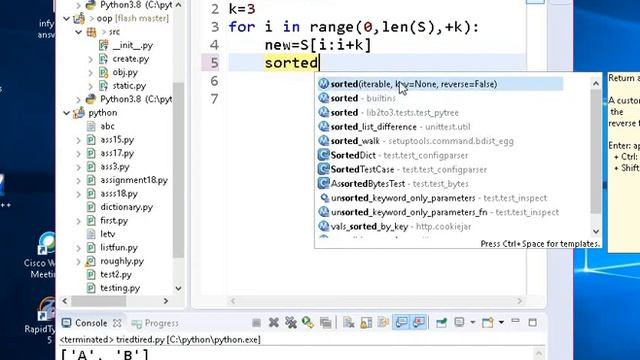This screenshot has height=360, width=640.
Task: Select the abc file in tree
Action: pyautogui.click(x=107, y=126)
